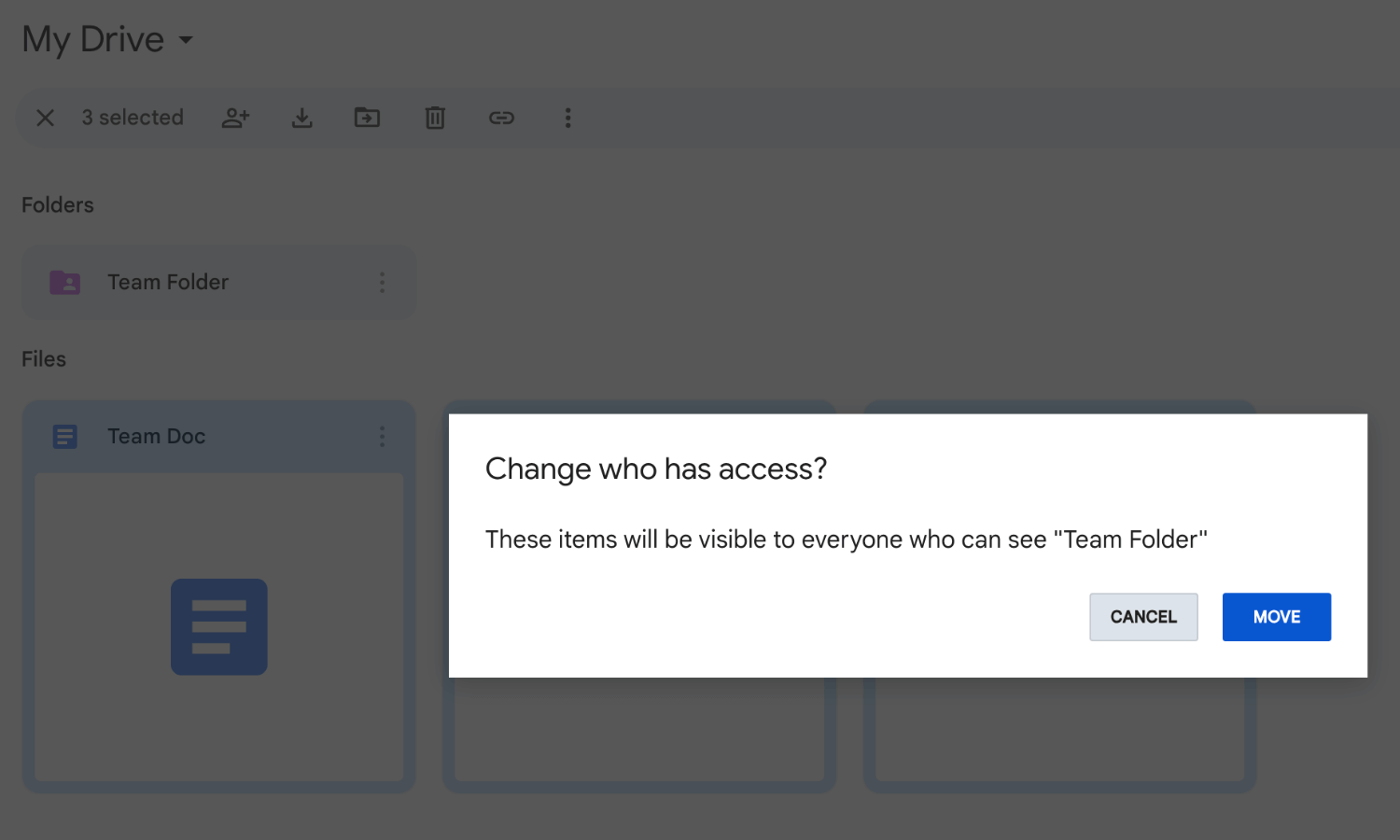Click the Files section heading

tap(44, 358)
